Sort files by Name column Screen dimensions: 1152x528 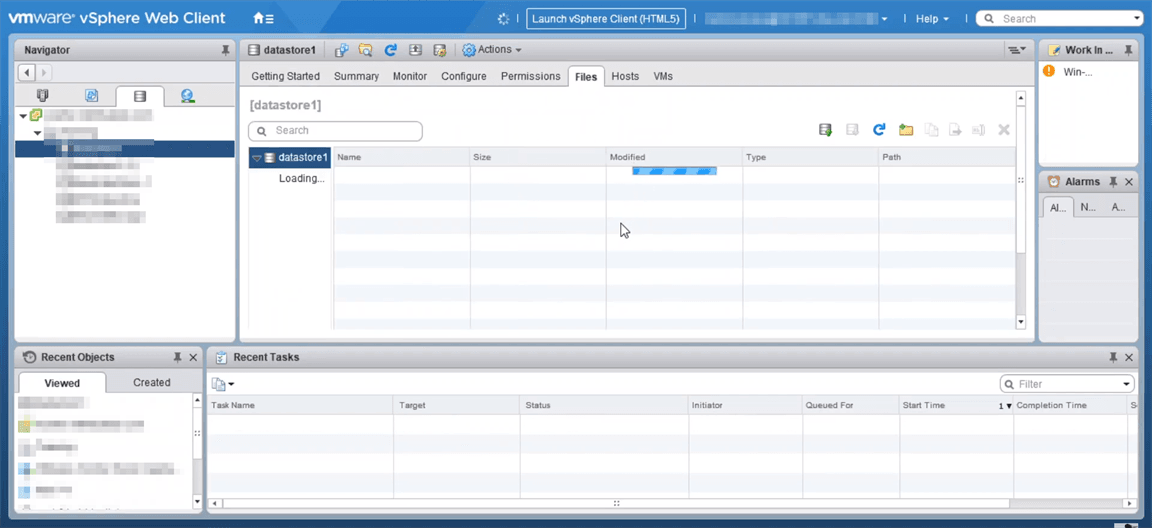pos(402,157)
